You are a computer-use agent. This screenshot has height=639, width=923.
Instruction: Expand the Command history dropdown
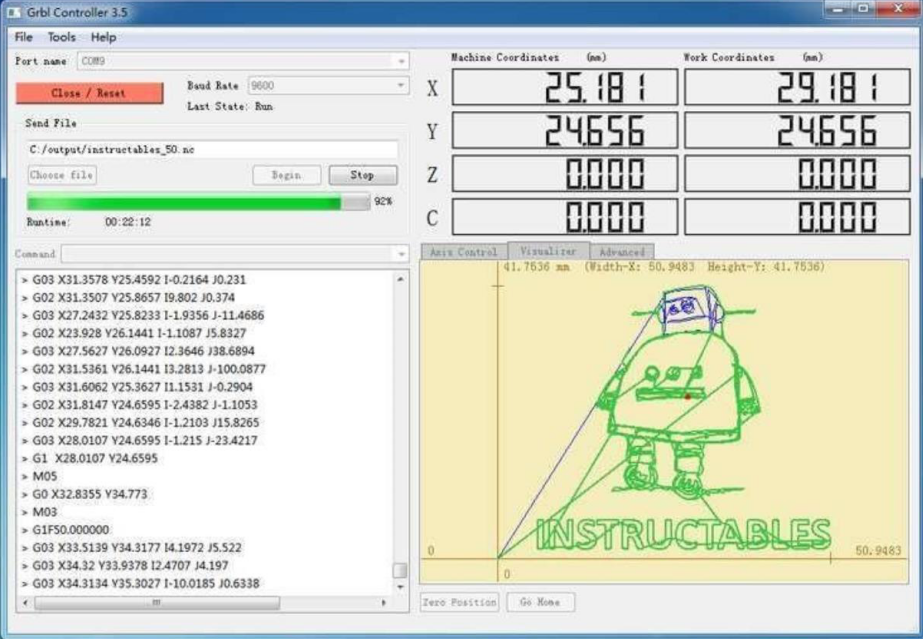[x=401, y=254]
